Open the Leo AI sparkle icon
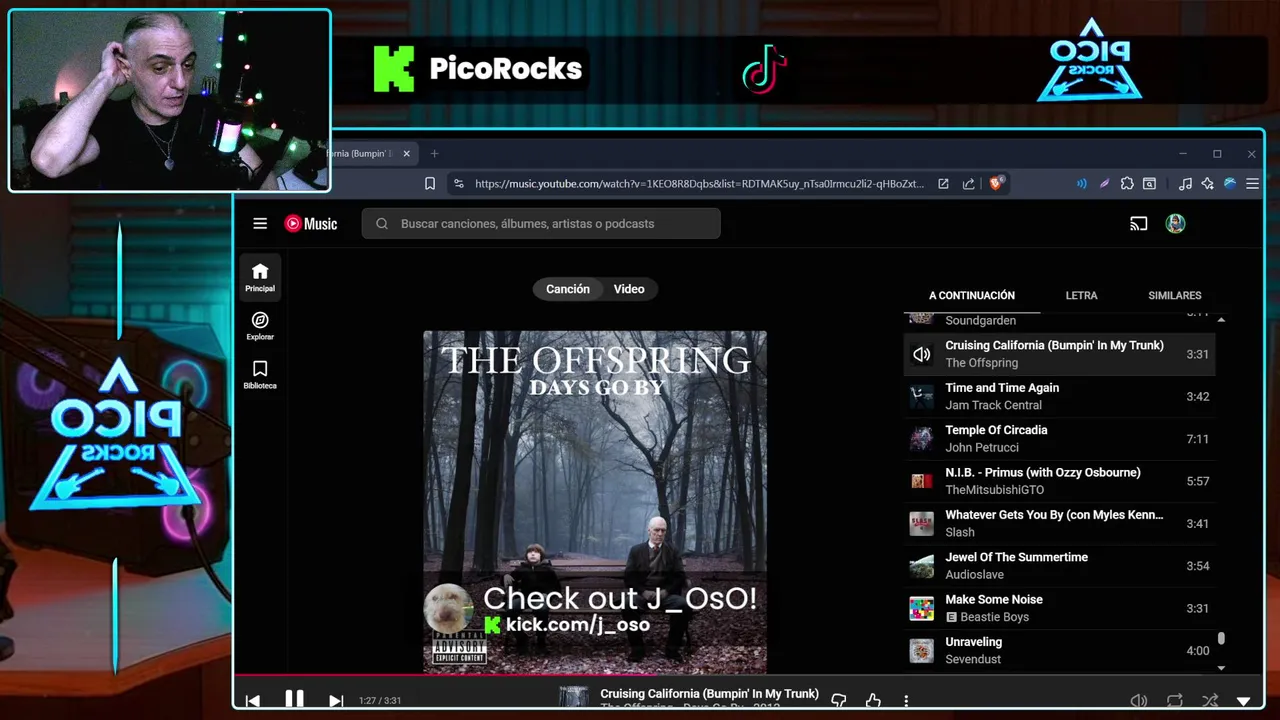1280x720 pixels. coord(1207,184)
